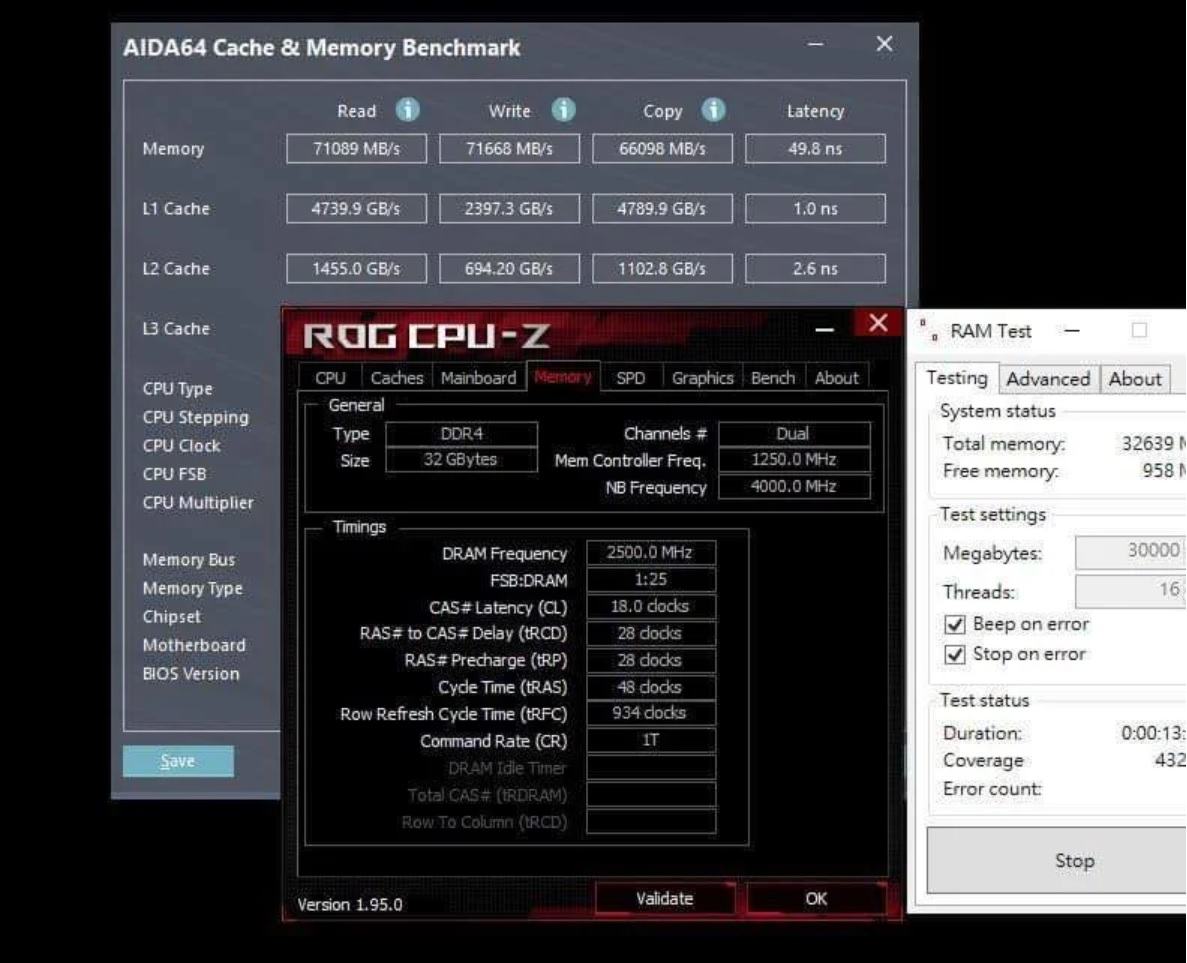Viewport: 1187px width, 963px height.
Task: Switch to the Caches tab in CPU-Z
Action: (x=397, y=378)
